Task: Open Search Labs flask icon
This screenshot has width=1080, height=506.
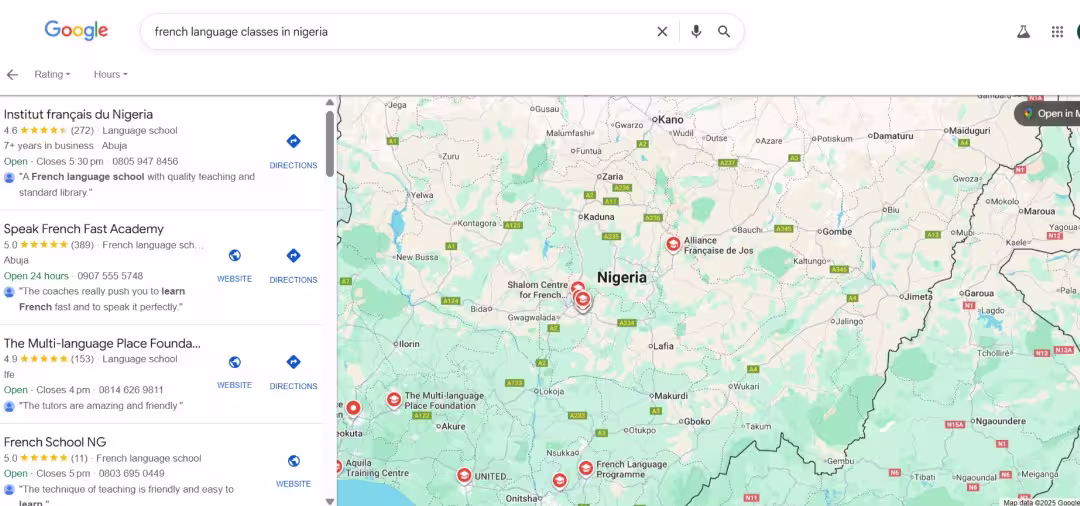Action: click(1024, 32)
